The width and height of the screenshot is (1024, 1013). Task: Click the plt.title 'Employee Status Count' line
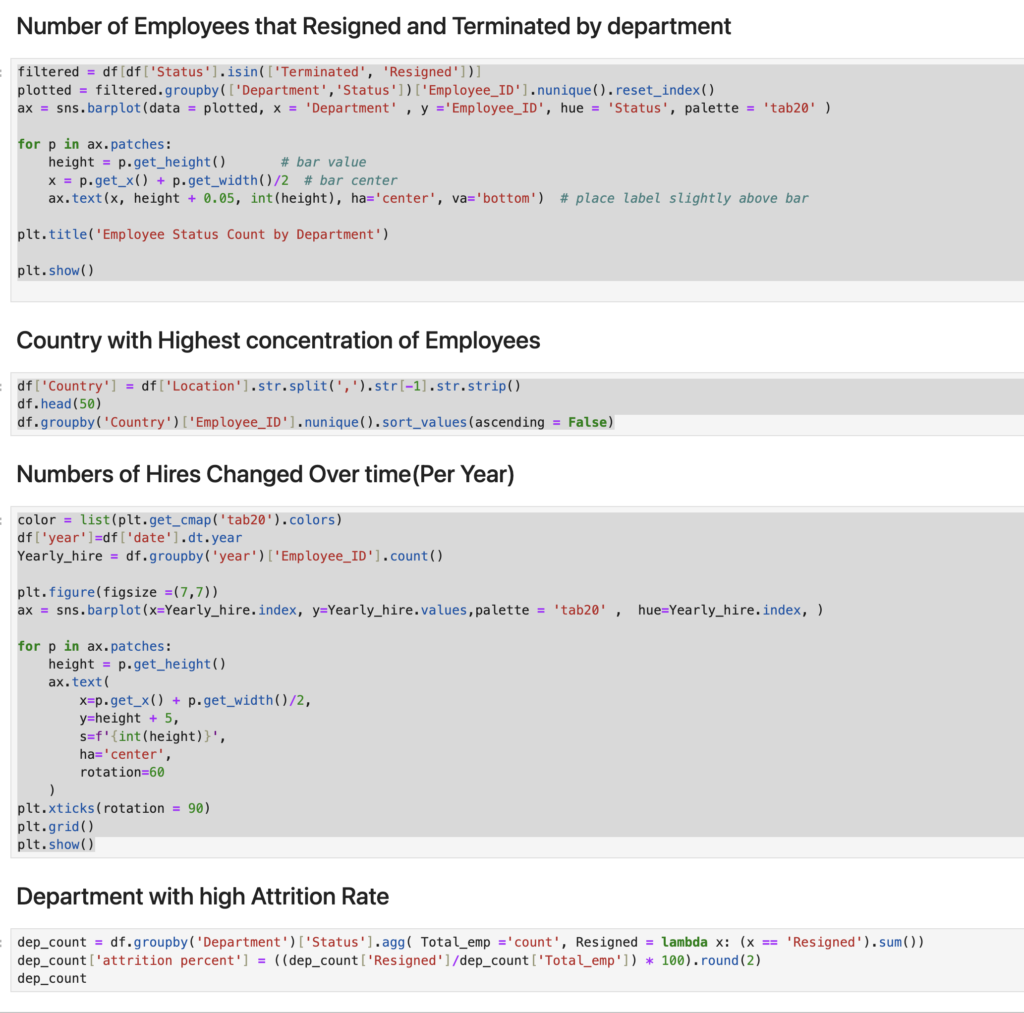click(x=203, y=234)
